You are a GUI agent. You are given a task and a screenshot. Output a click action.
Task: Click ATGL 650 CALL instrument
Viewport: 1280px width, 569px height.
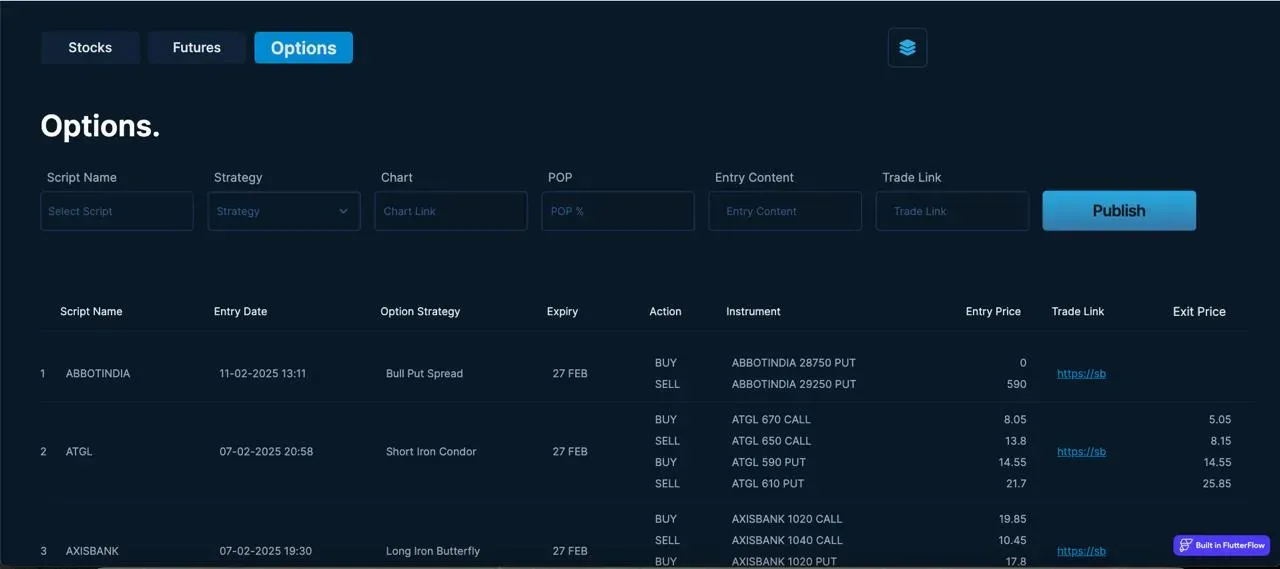pyautogui.click(x=771, y=440)
